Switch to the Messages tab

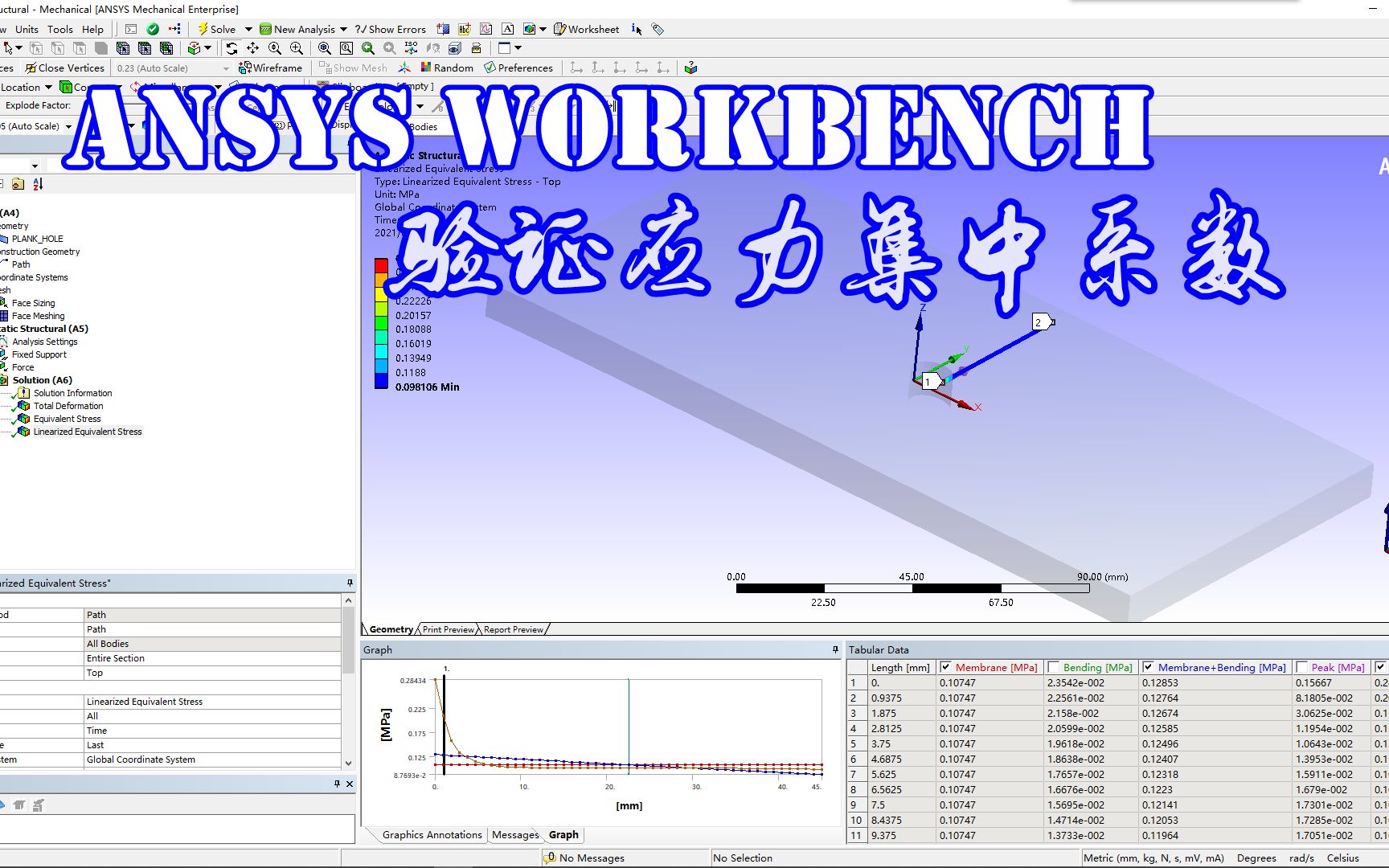pyautogui.click(x=515, y=835)
